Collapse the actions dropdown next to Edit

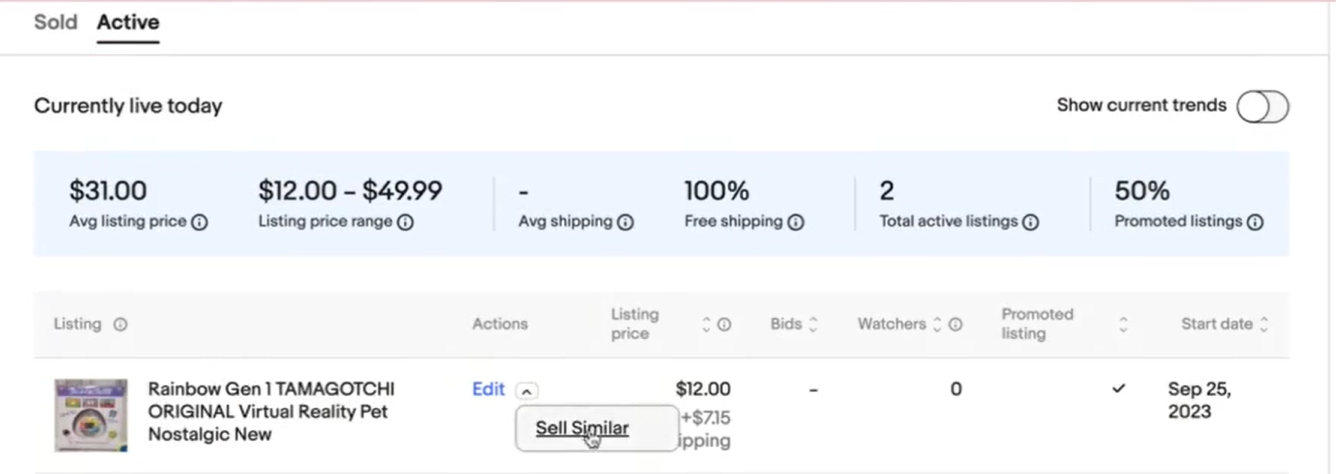pyautogui.click(x=528, y=391)
